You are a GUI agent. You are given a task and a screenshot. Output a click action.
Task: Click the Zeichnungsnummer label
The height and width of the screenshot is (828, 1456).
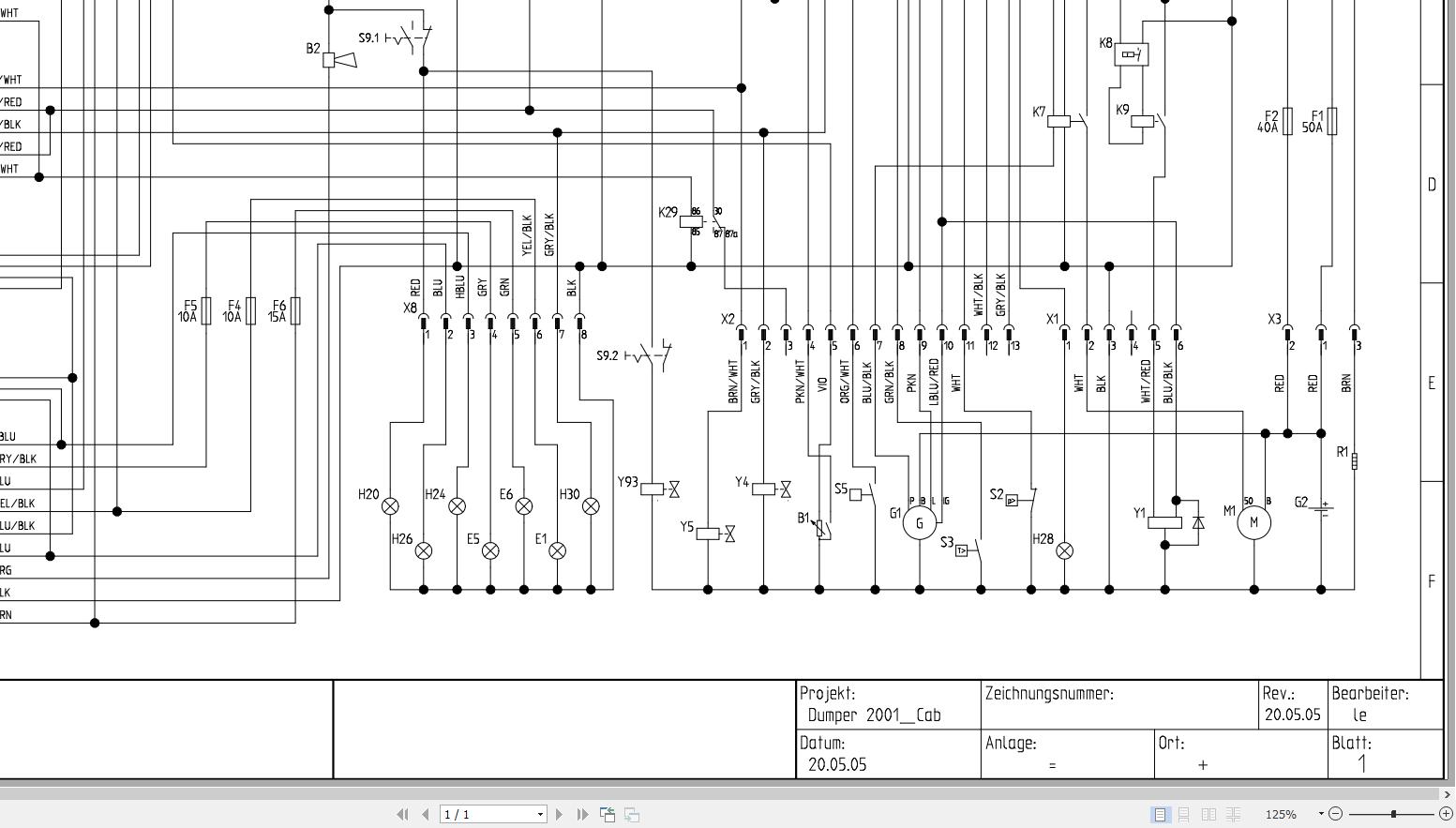pyautogui.click(x=1049, y=694)
